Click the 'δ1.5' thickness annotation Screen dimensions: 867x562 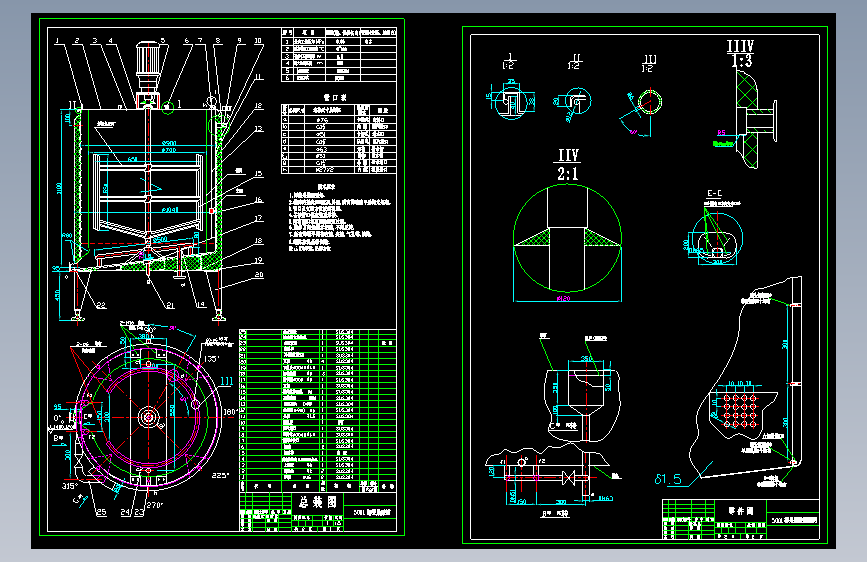(x=668, y=479)
